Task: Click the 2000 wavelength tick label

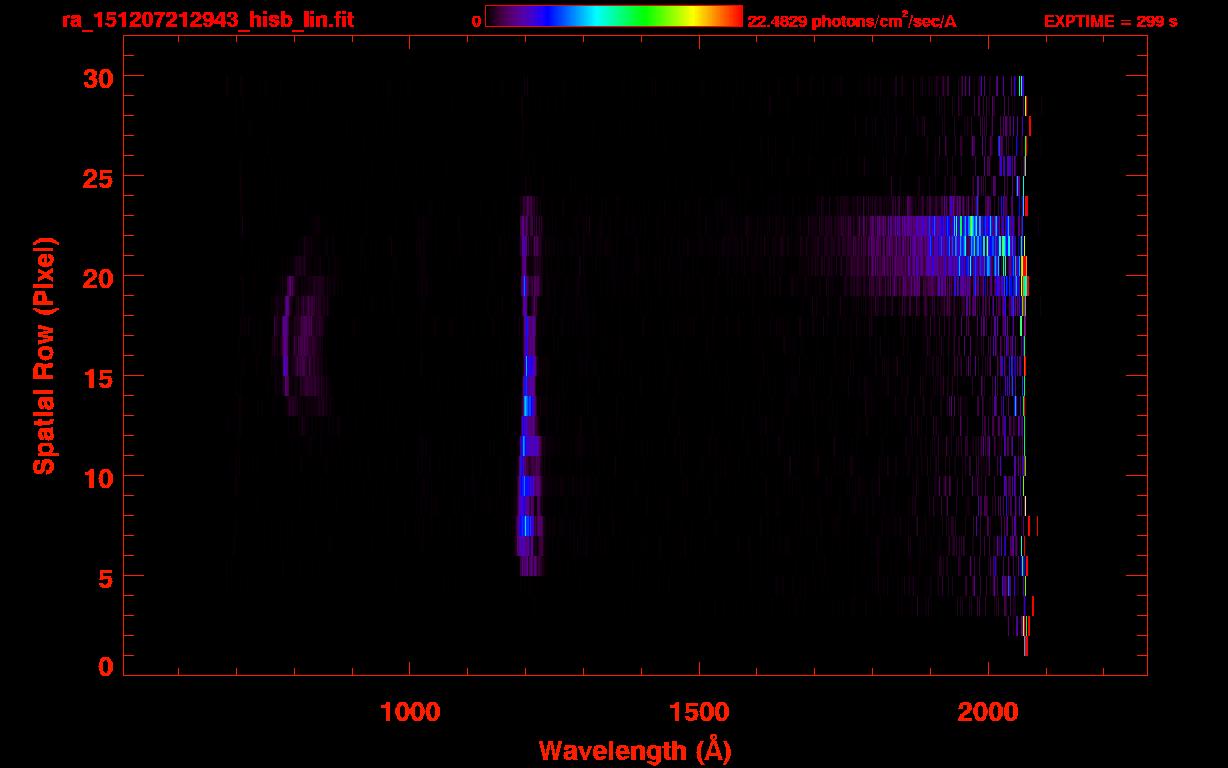Action: [x=988, y=712]
